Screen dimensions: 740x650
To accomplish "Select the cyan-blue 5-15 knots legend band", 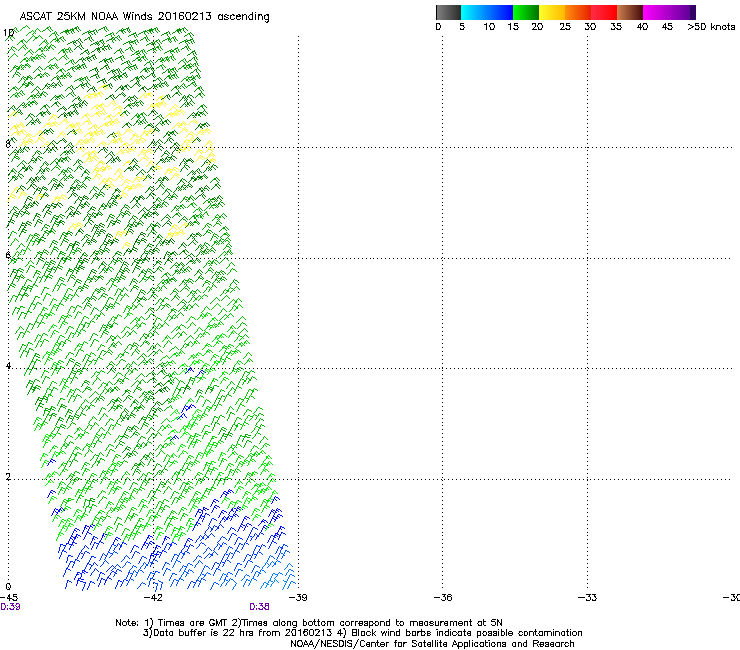I will [x=487, y=12].
